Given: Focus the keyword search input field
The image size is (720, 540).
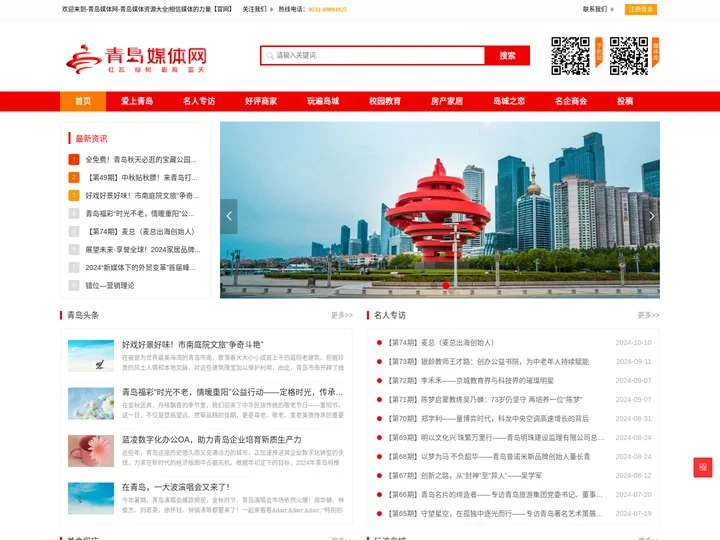Looking at the screenshot, I should click(372, 56).
